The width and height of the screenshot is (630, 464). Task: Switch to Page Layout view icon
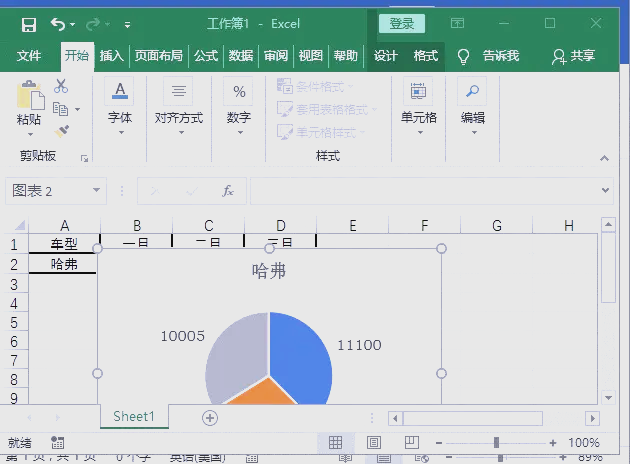[x=374, y=443]
